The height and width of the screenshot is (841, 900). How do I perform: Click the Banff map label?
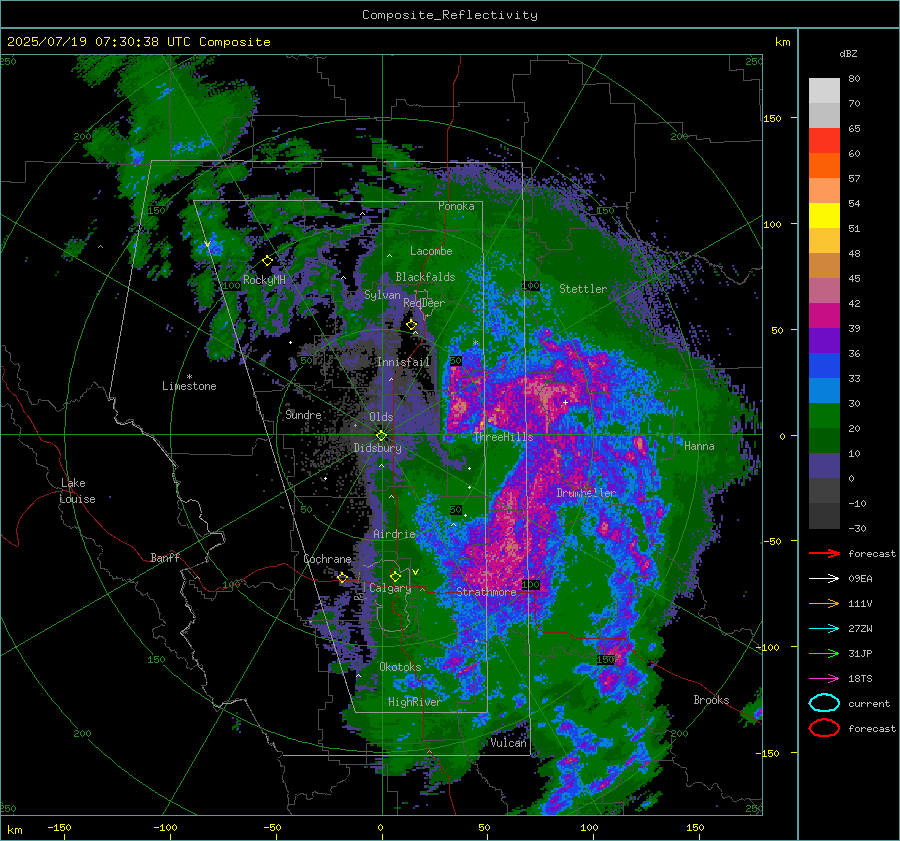pyautogui.click(x=165, y=557)
